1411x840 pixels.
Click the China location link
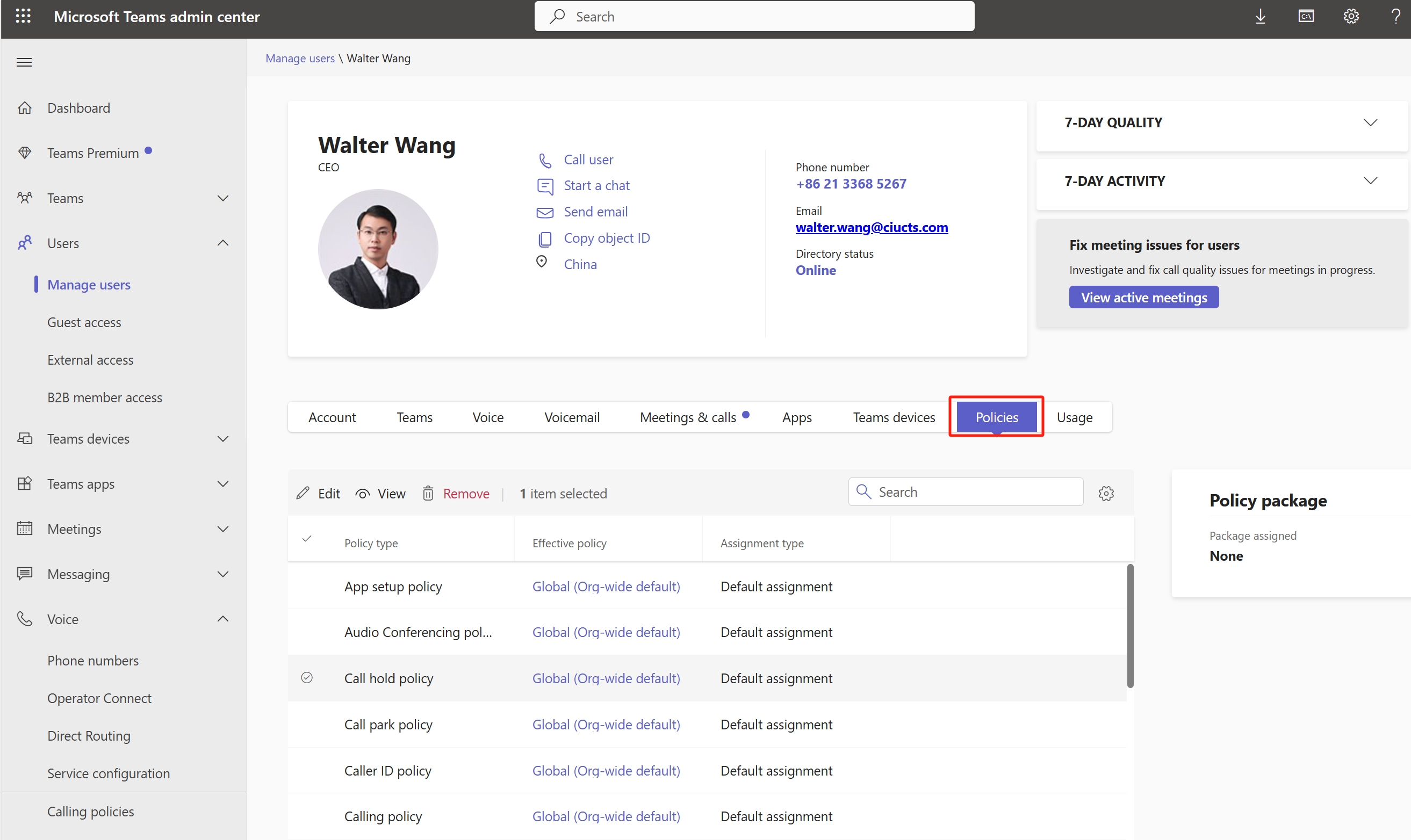[580, 264]
